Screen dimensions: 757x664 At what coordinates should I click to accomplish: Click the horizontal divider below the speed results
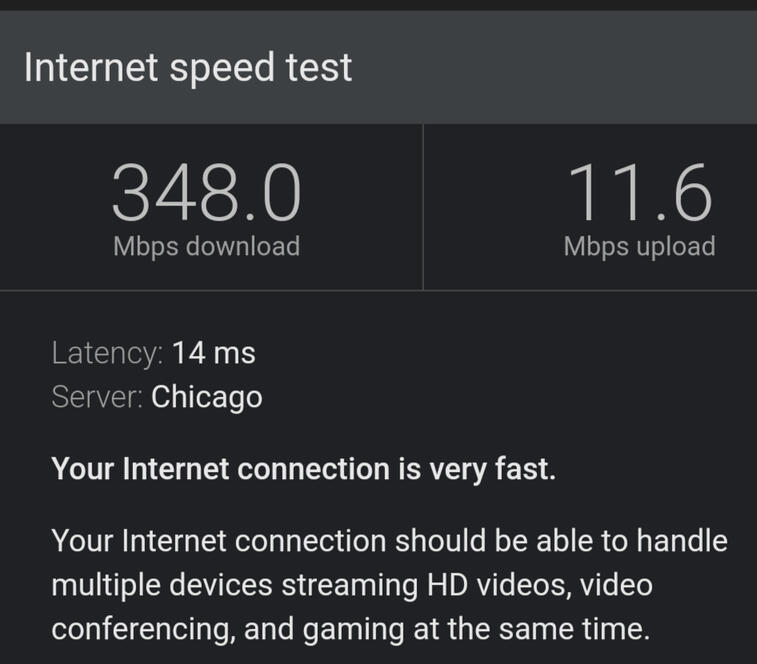[x=378, y=291]
